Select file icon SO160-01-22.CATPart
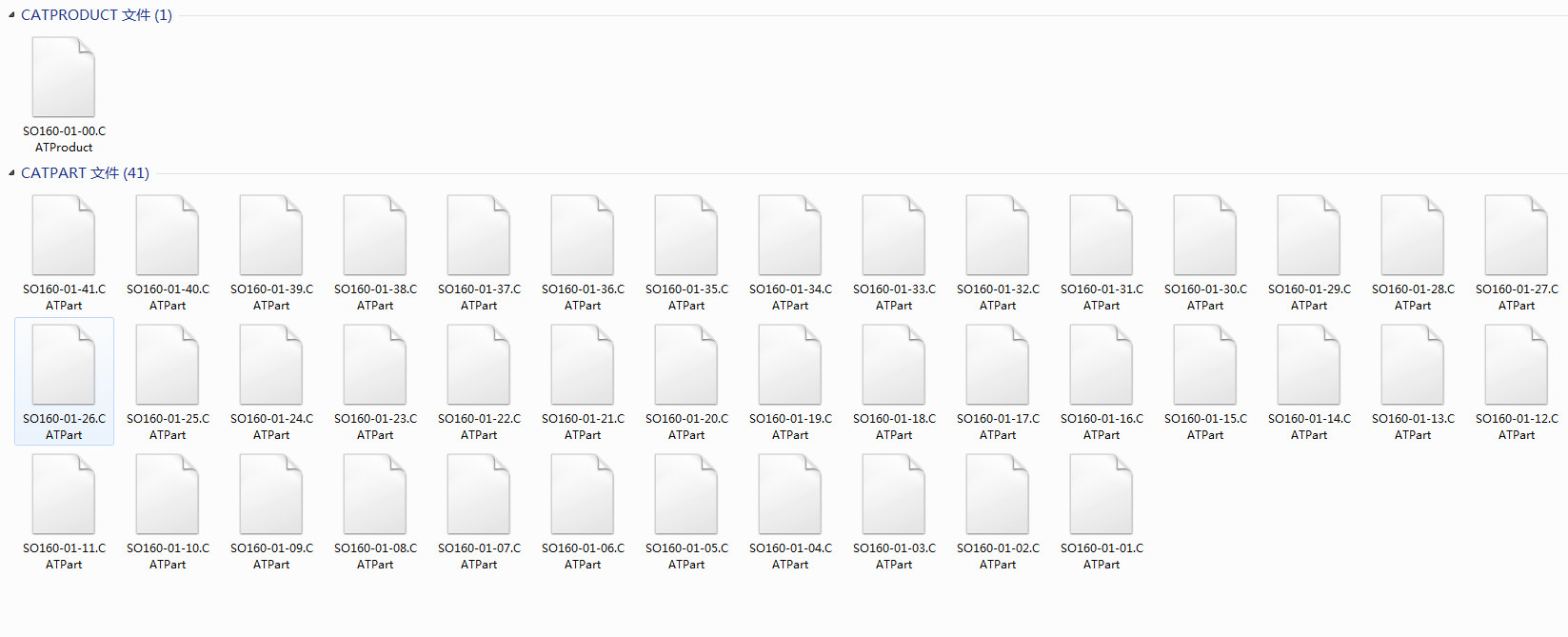 479,365
